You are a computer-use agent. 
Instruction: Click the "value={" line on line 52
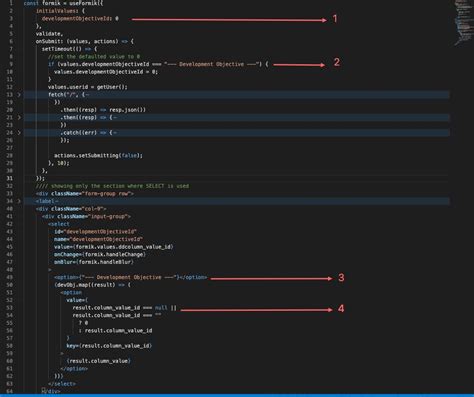77,300
